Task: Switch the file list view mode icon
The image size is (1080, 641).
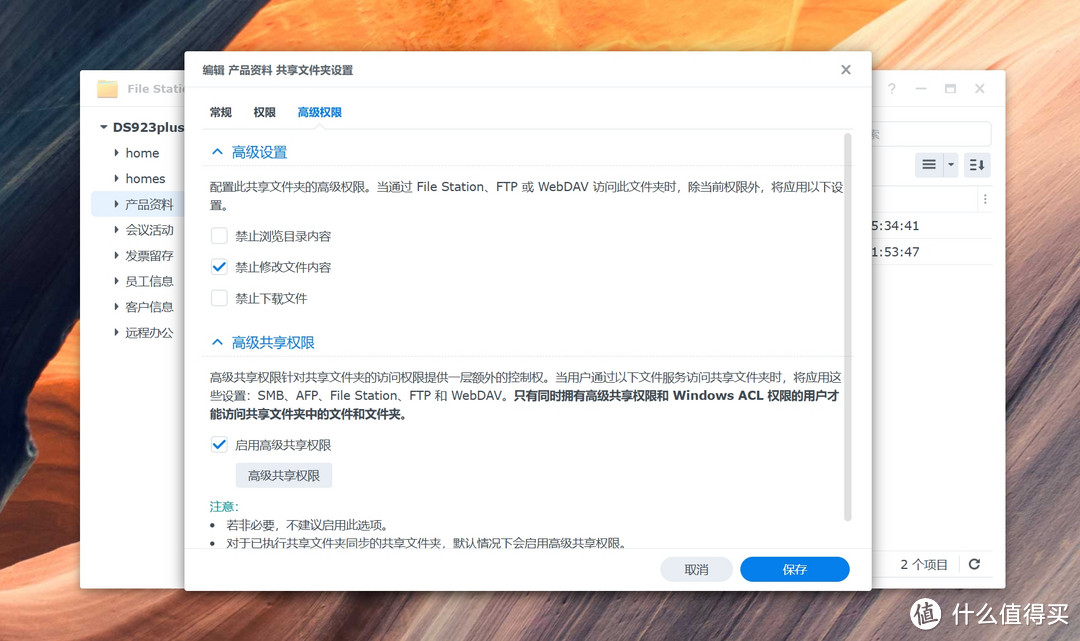Action: pyautogui.click(x=927, y=164)
